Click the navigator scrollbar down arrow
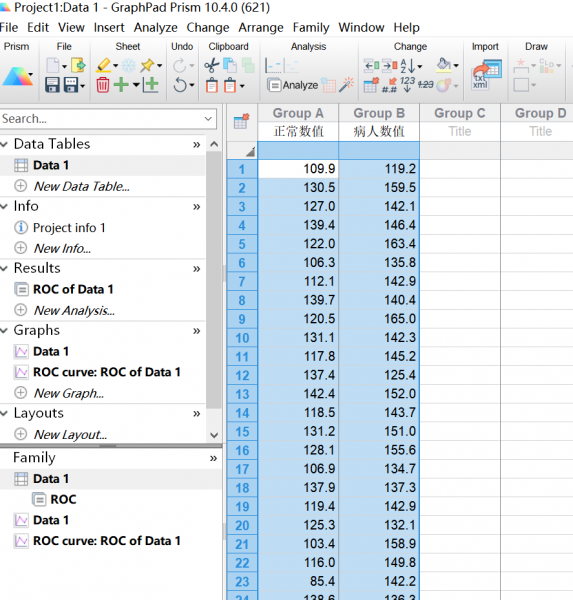The width and height of the screenshot is (573, 600). pos(214,435)
